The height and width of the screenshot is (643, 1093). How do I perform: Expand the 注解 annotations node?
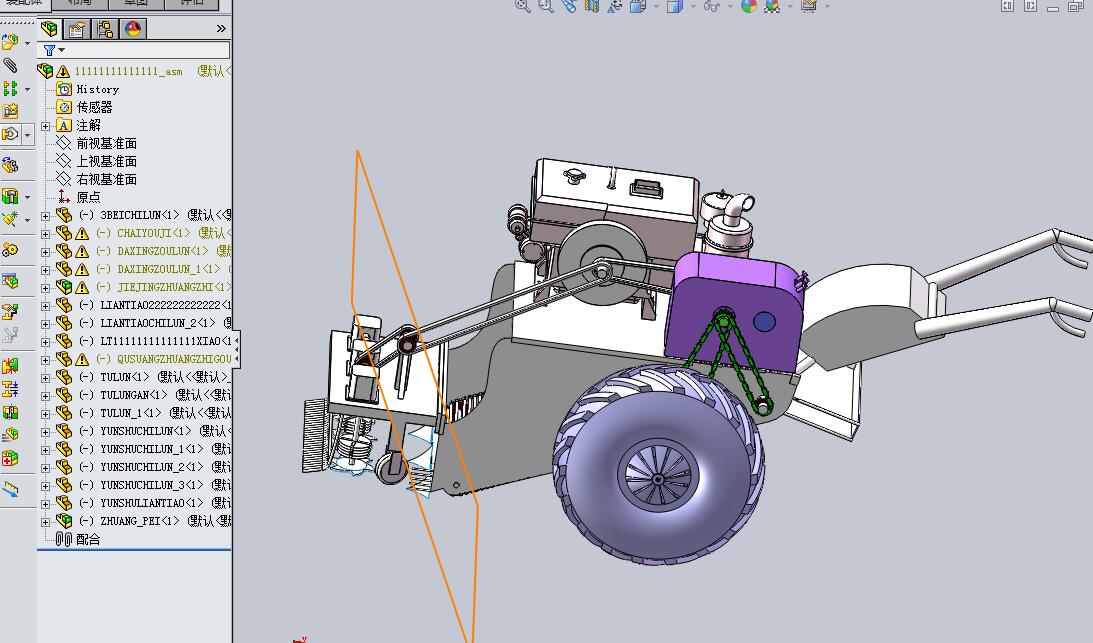click(x=46, y=126)
